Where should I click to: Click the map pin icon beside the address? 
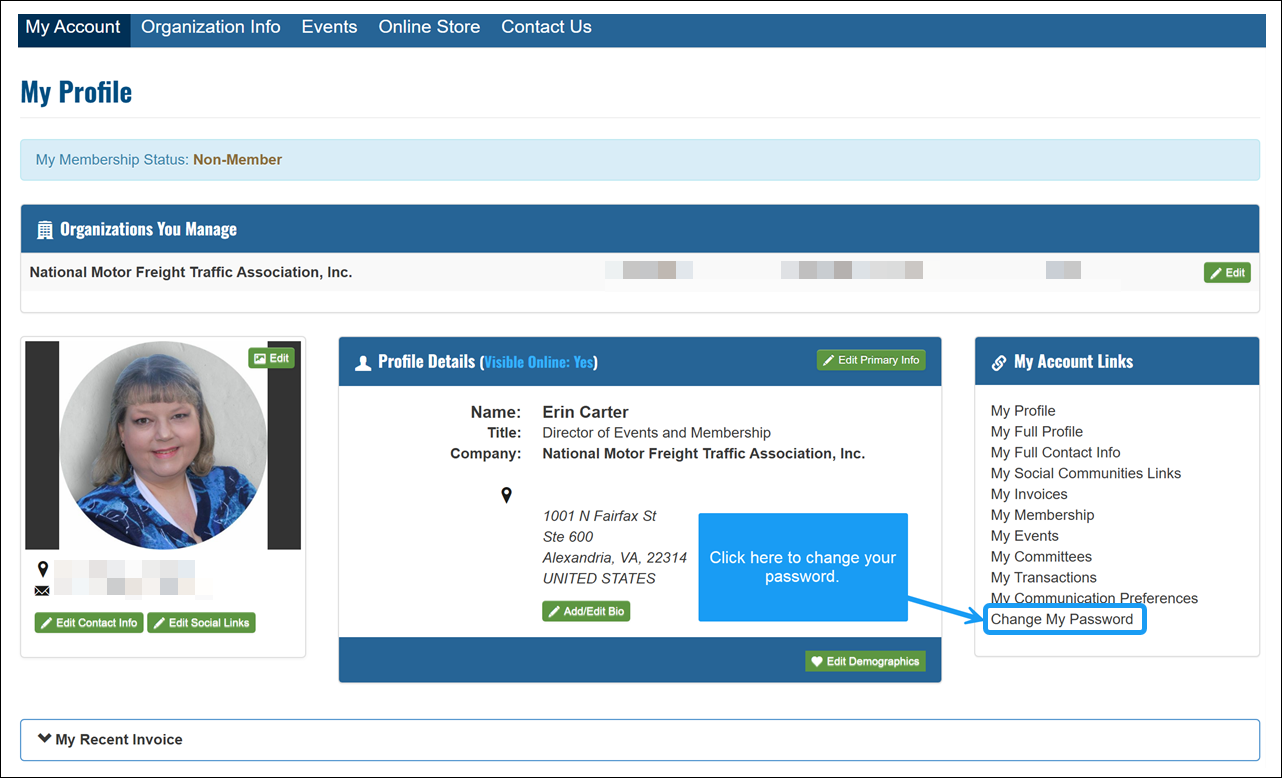coord(506,495)
